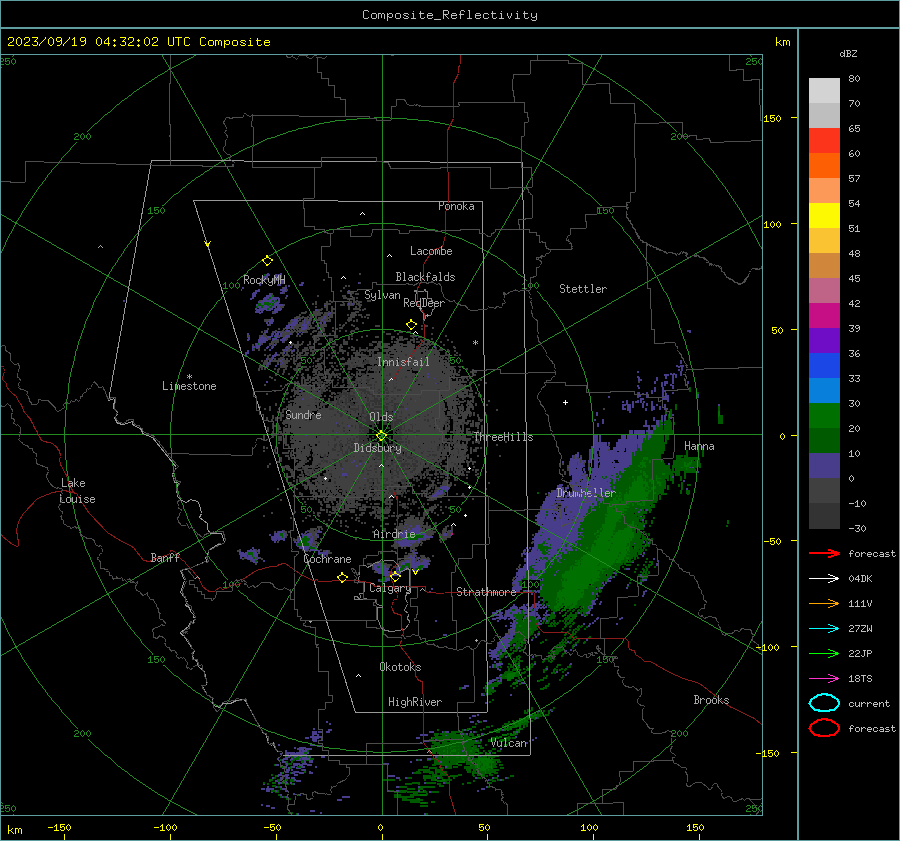Image resolution: width=900 pixels, height=841 pixels.
Task: Click the cyan 27ZW arrow legend icon
Action: [x=824, y=629]
